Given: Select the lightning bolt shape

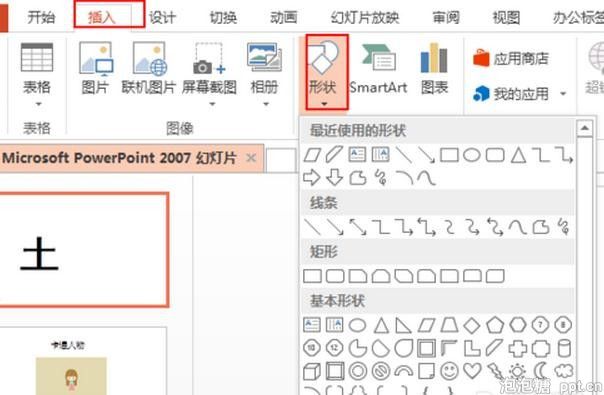Looking at the screenshot, I should click(495, 371).
